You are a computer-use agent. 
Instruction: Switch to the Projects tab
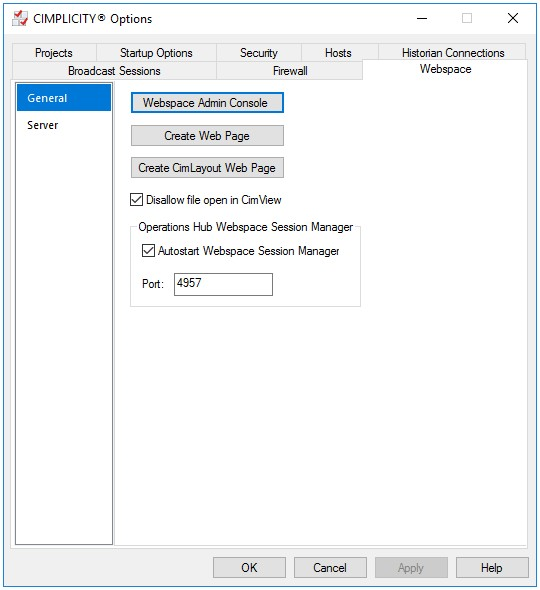click(x=54, y=53)
